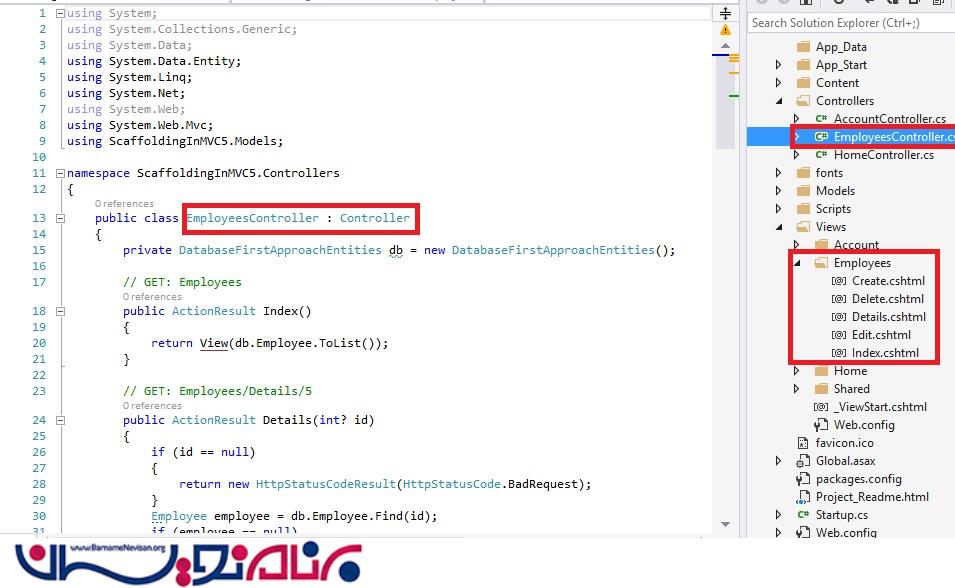The width and height of the screenshot is (955, 588).
Task: Click the Global.asax gear file icon
Action: (802, 461)
